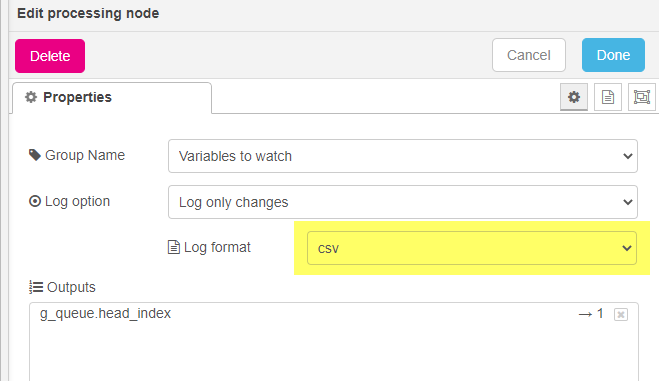The height and width of the screenshot is (381, 659).
Task: Click the gear icon in Properties tab
Action: tap(31, 97)
